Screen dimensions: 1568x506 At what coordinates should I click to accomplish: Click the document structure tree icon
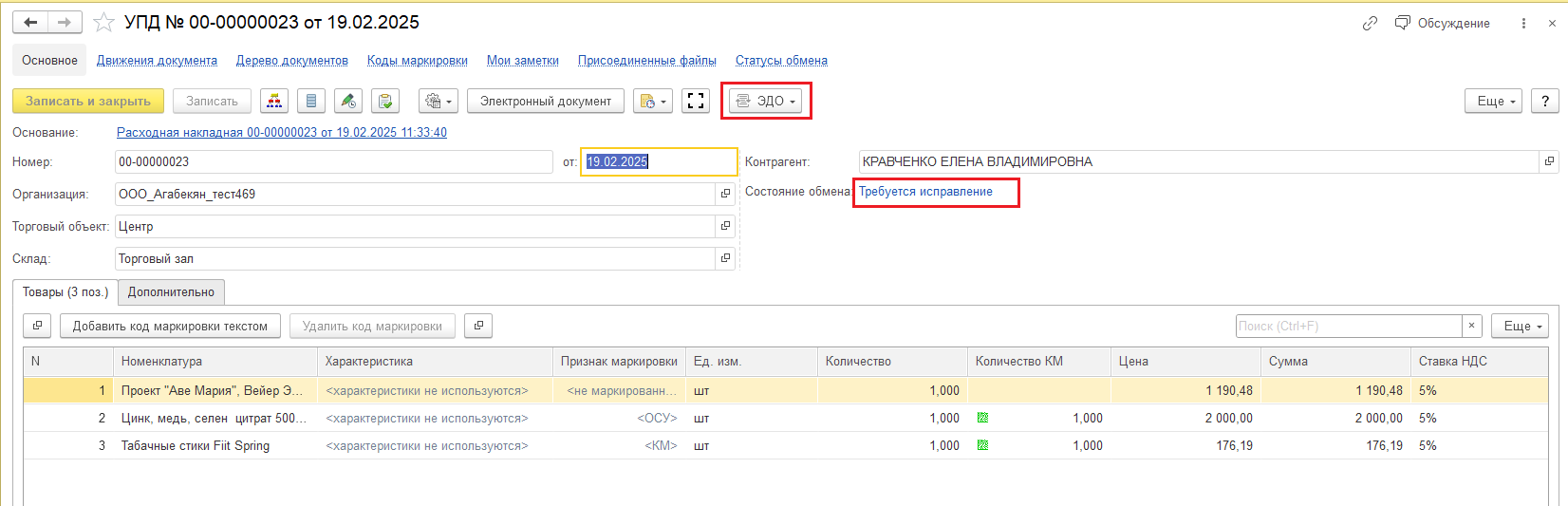pos(274,101)
